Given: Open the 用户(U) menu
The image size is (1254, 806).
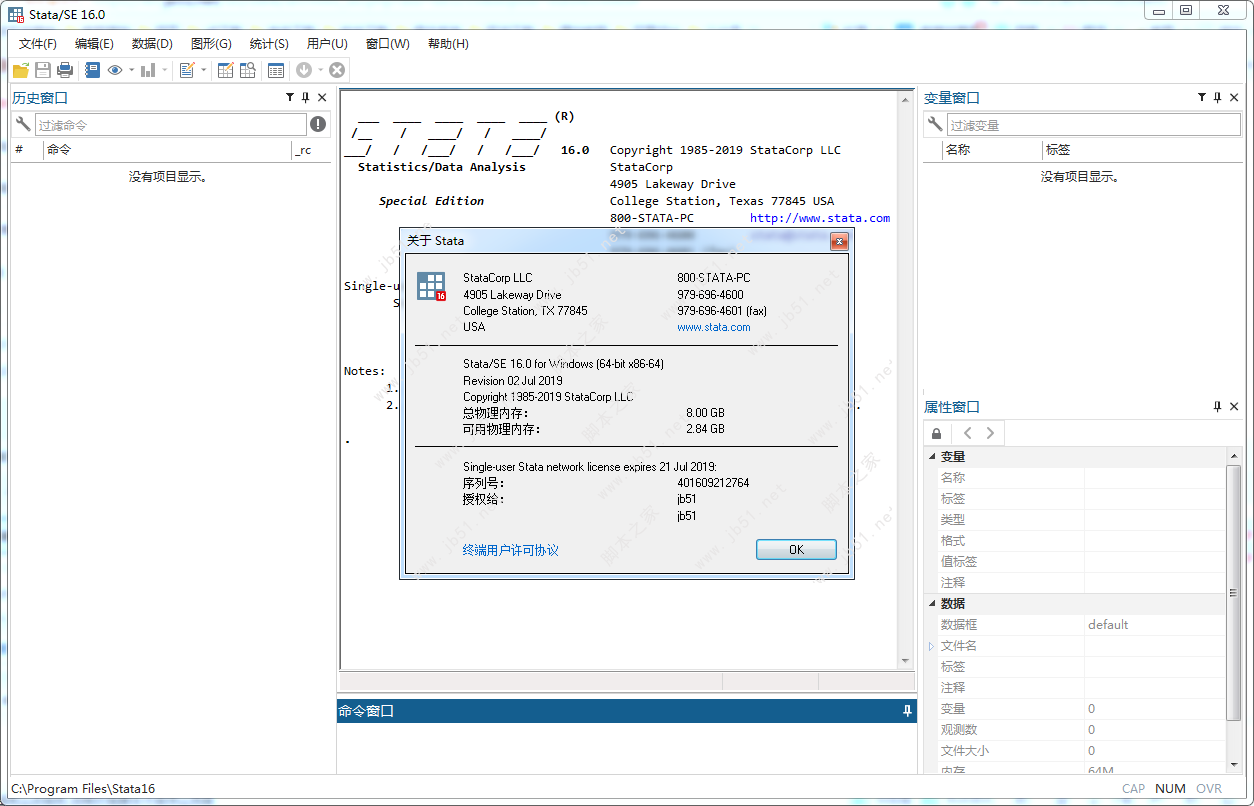Looking at the screenshot, I should click(327, 44).
